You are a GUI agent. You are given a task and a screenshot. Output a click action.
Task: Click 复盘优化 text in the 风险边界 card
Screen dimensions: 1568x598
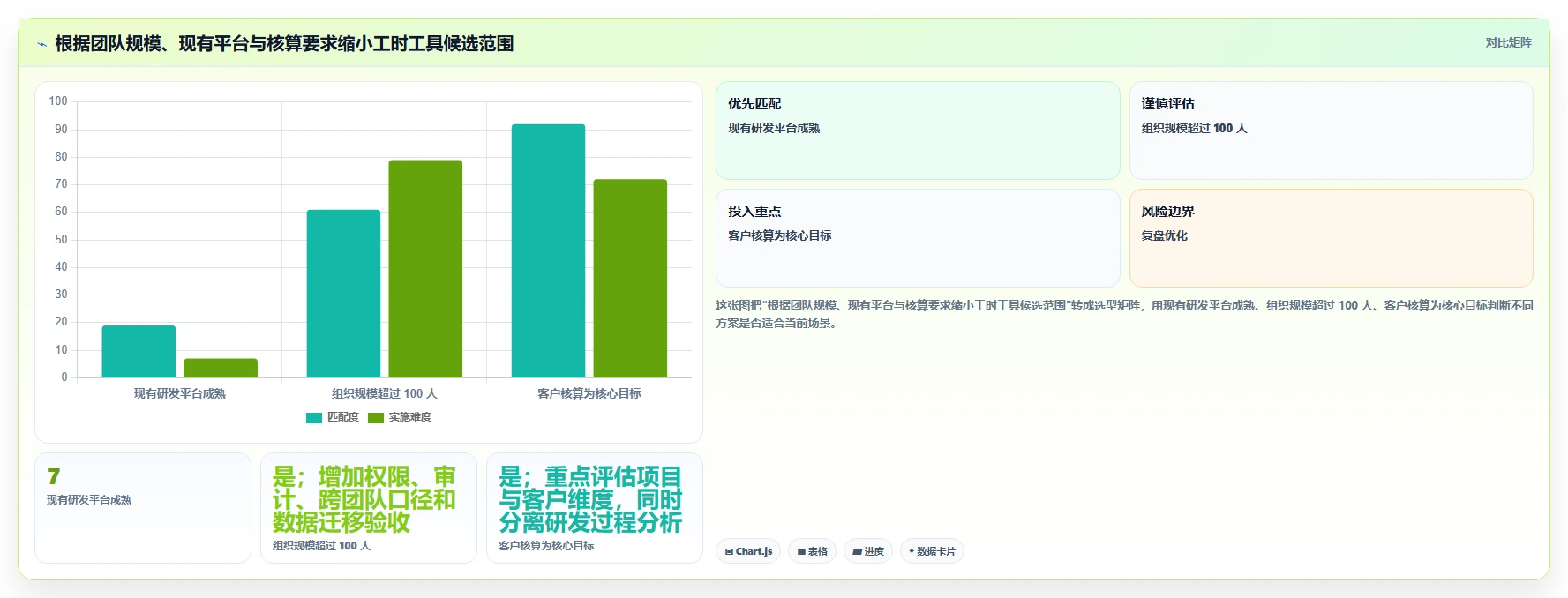(1164, 235)
